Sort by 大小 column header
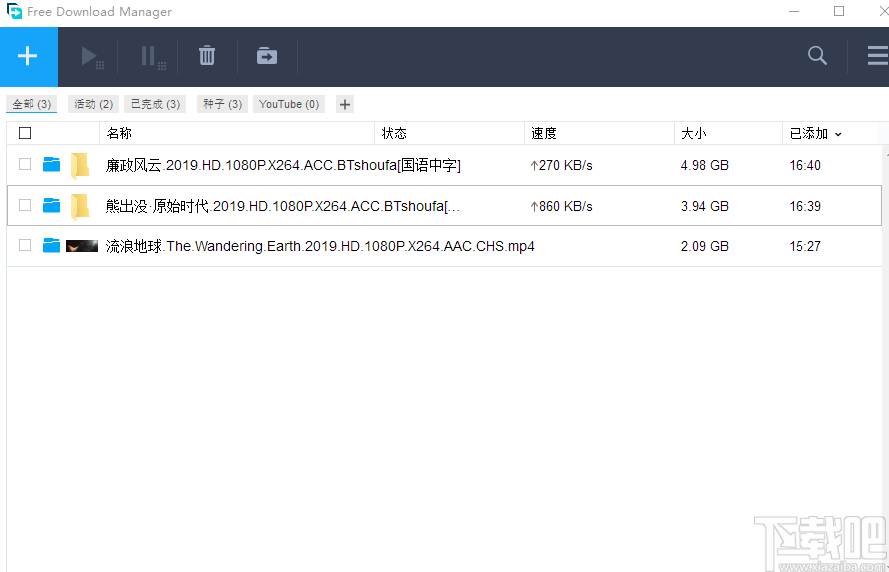Image resolution: width=889 pixels, height=572 pixels. click(x=693, y=133)
